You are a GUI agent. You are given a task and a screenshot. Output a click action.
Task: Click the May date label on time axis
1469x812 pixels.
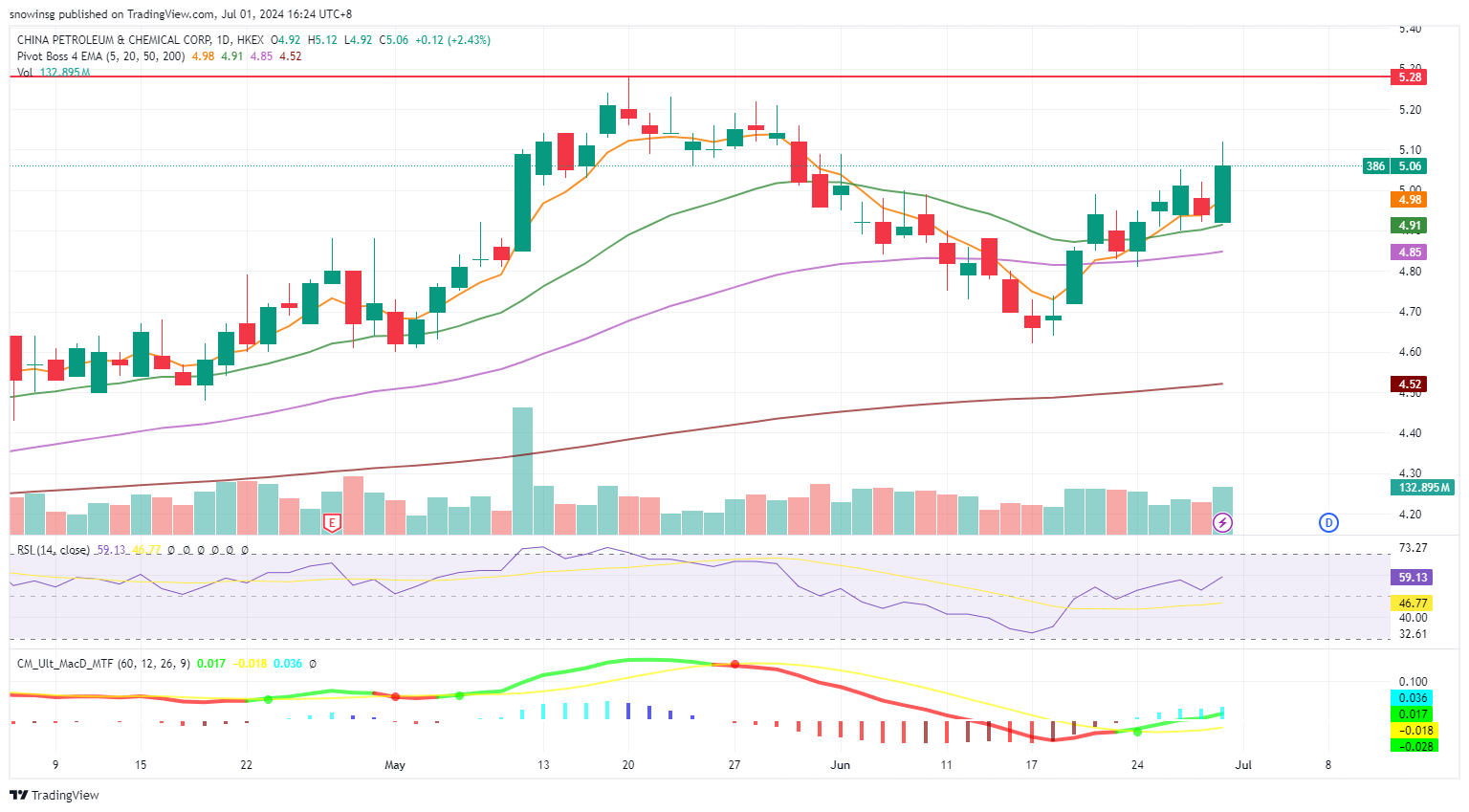coord(395,764)
